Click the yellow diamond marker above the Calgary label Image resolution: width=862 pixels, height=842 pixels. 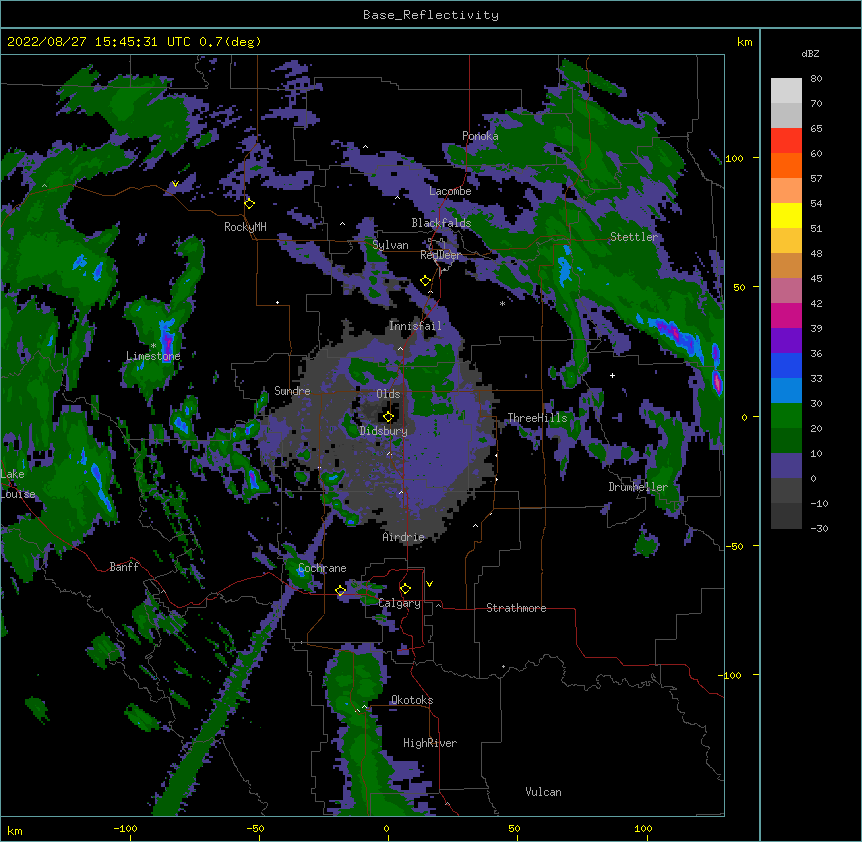[405, 589]
